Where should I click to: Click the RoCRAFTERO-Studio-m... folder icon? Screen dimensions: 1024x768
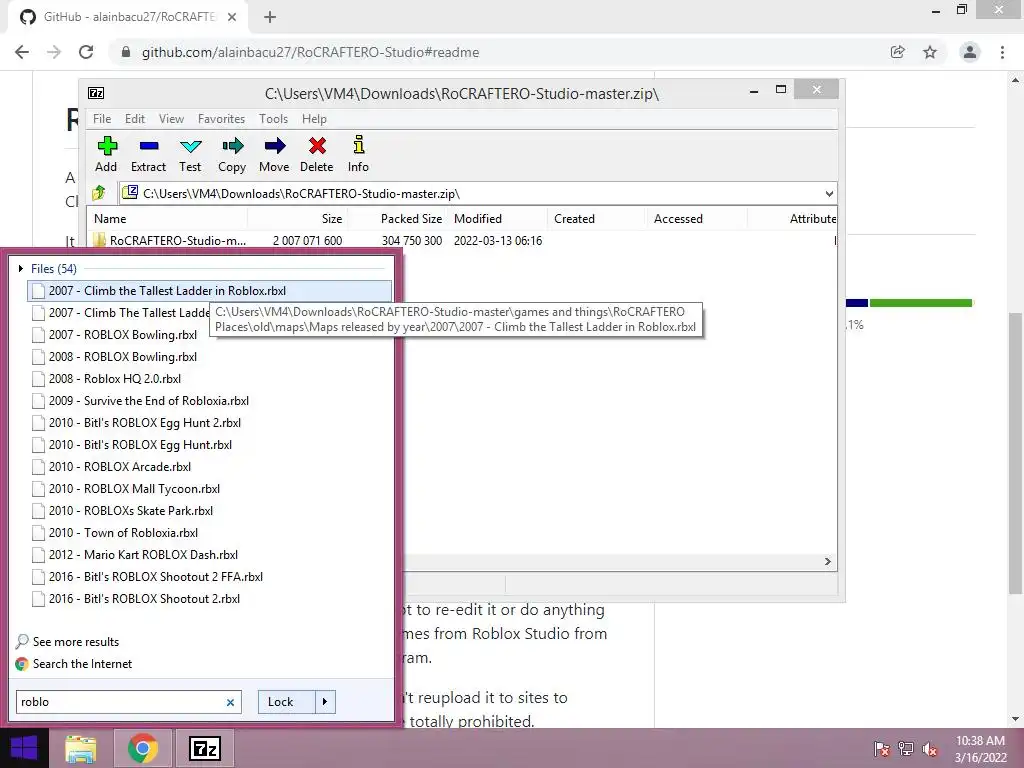[x=99, y=240]
